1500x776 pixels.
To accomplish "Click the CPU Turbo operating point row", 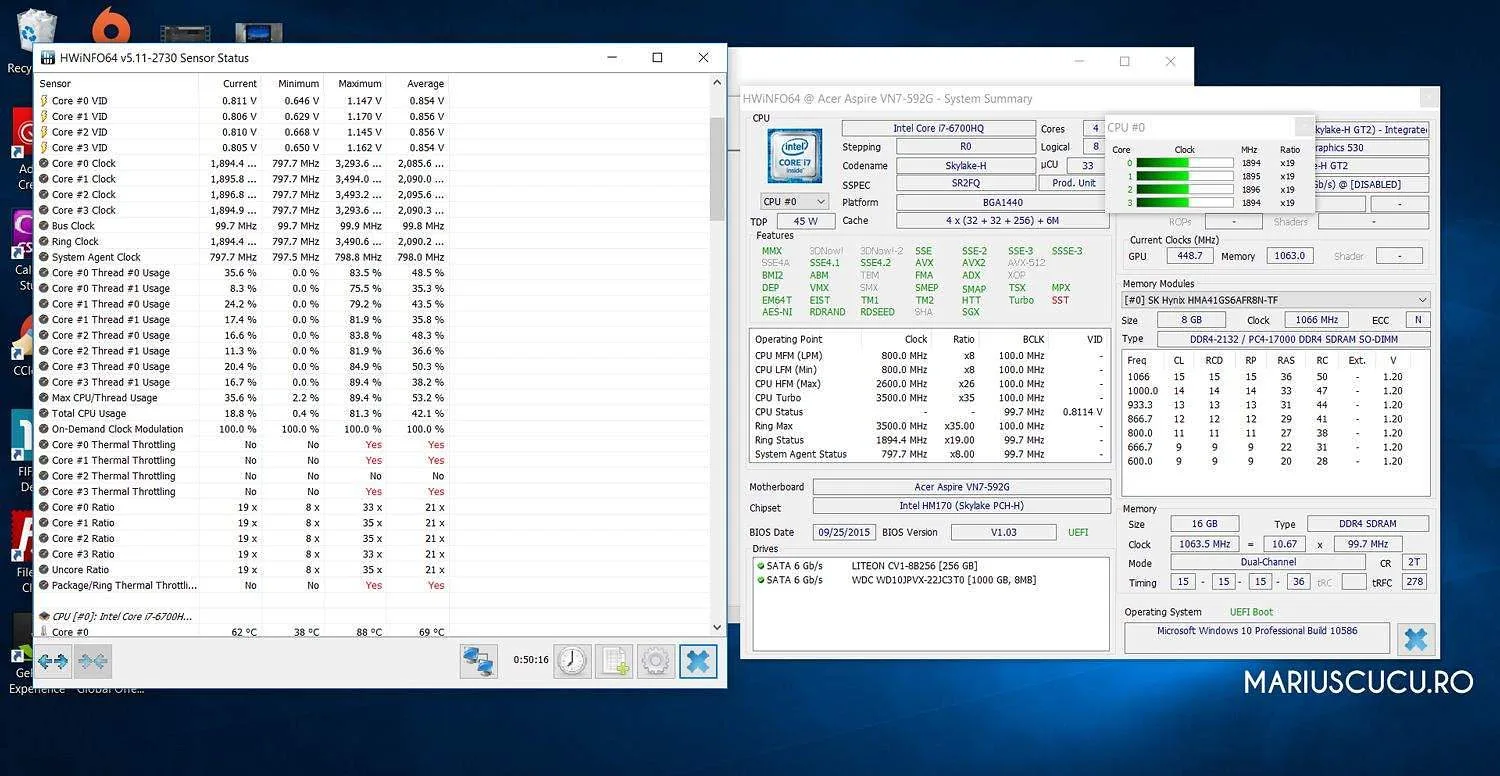I will click(929, 398).
